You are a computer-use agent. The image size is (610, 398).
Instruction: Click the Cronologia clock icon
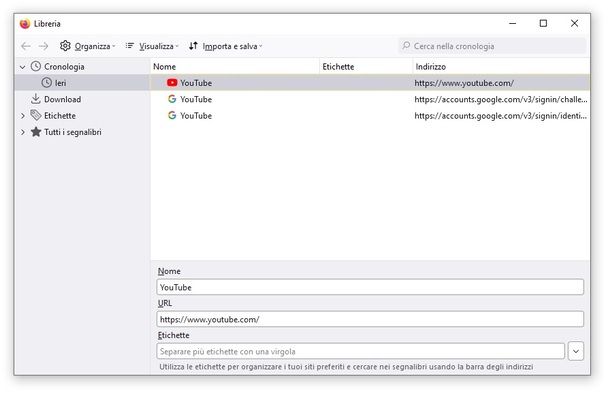pos(36,66)
